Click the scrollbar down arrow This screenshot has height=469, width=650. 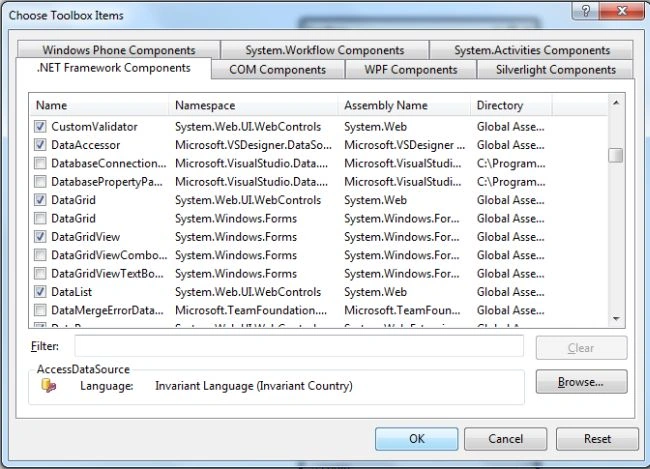click(x=616, y=318)
